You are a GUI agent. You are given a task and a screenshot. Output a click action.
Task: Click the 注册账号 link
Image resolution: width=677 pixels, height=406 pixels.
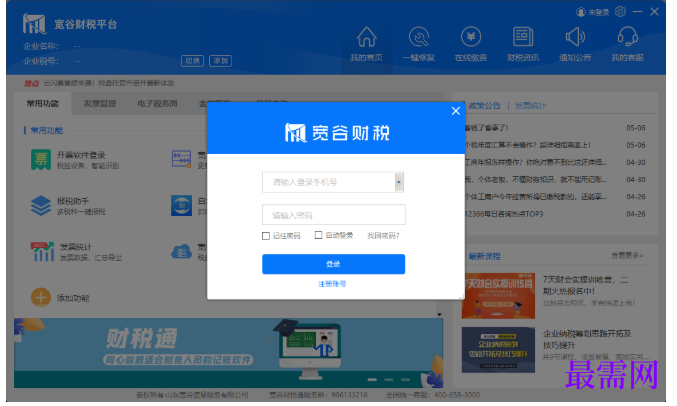pos(332,284)
